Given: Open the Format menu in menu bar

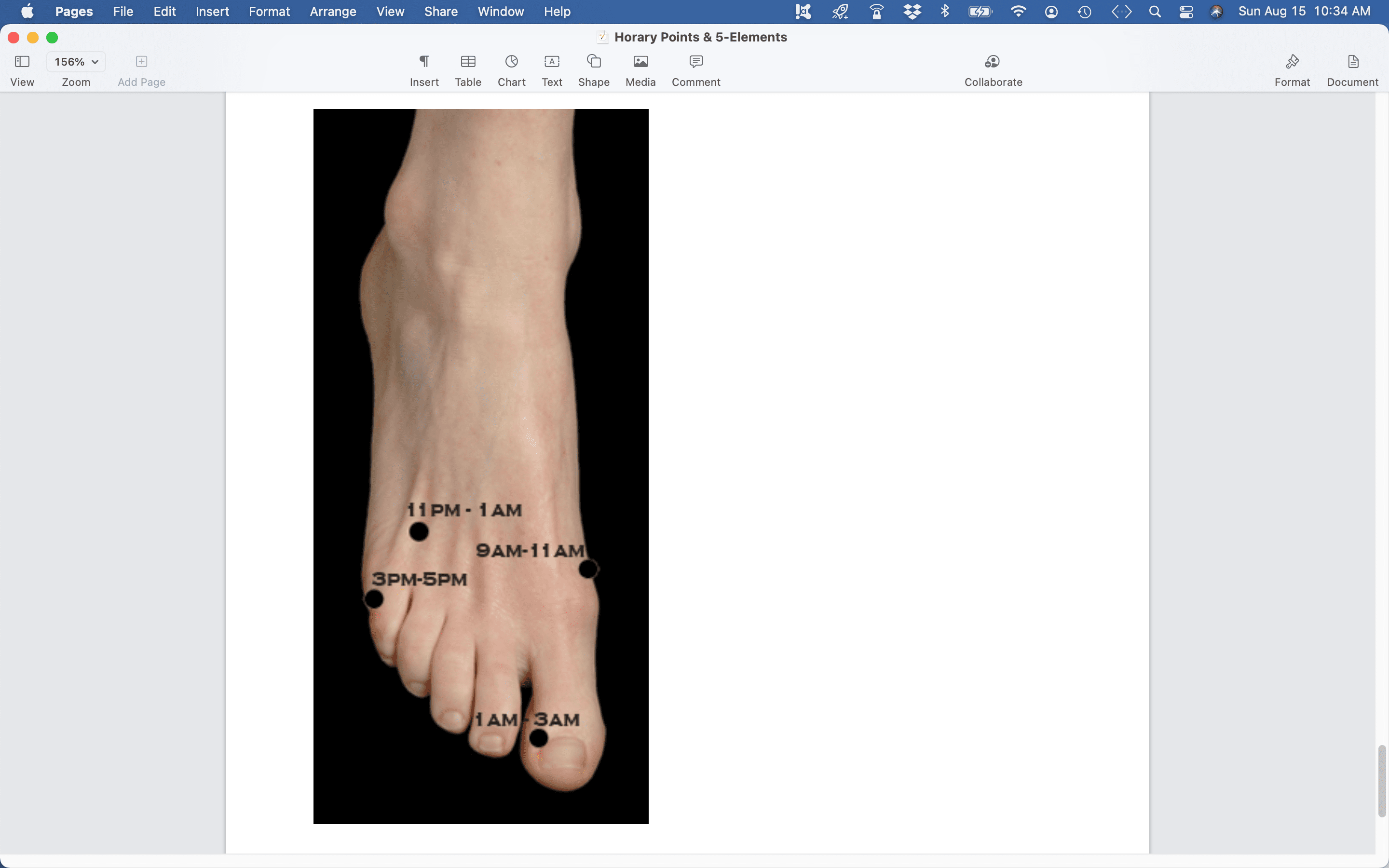Looking at the screenshot, I should (269, 12).
